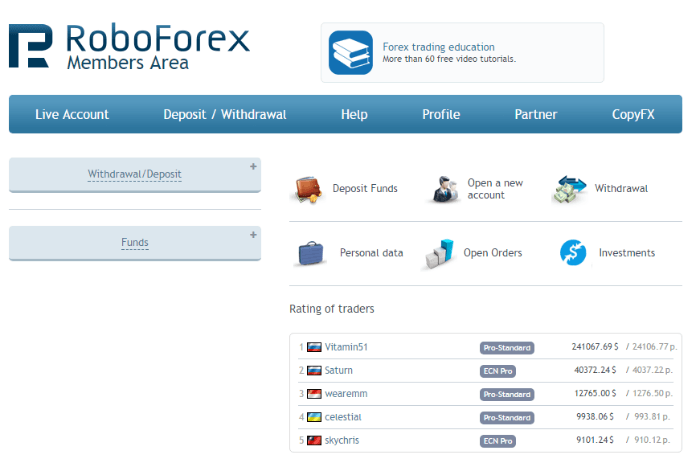The height and width of the screenshot is (470, 700).
Task: Open the CopyFX menu item
Action: (633, 115)
